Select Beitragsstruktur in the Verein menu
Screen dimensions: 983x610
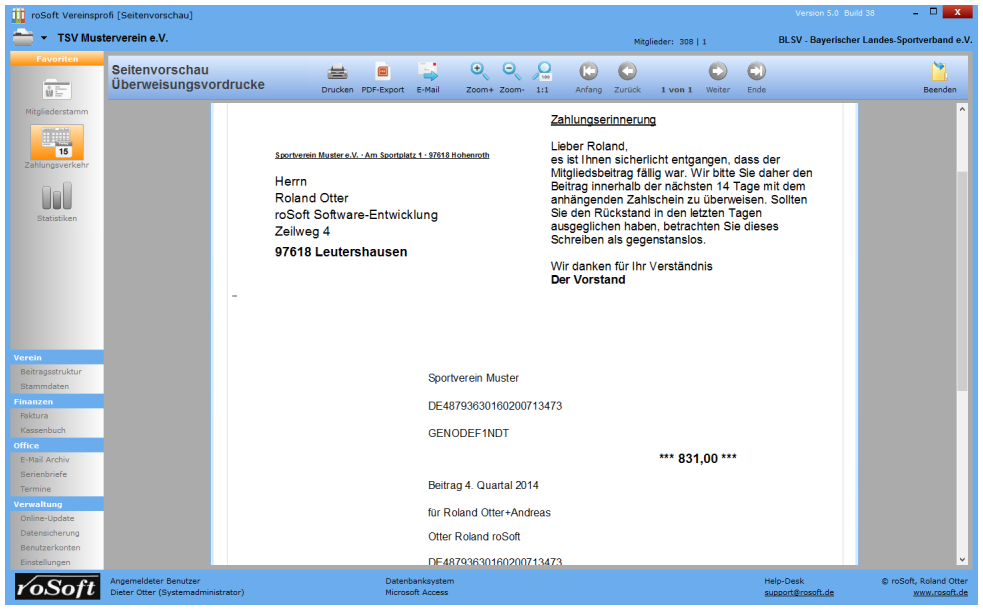pyautogui.click(x=51, y=372)
